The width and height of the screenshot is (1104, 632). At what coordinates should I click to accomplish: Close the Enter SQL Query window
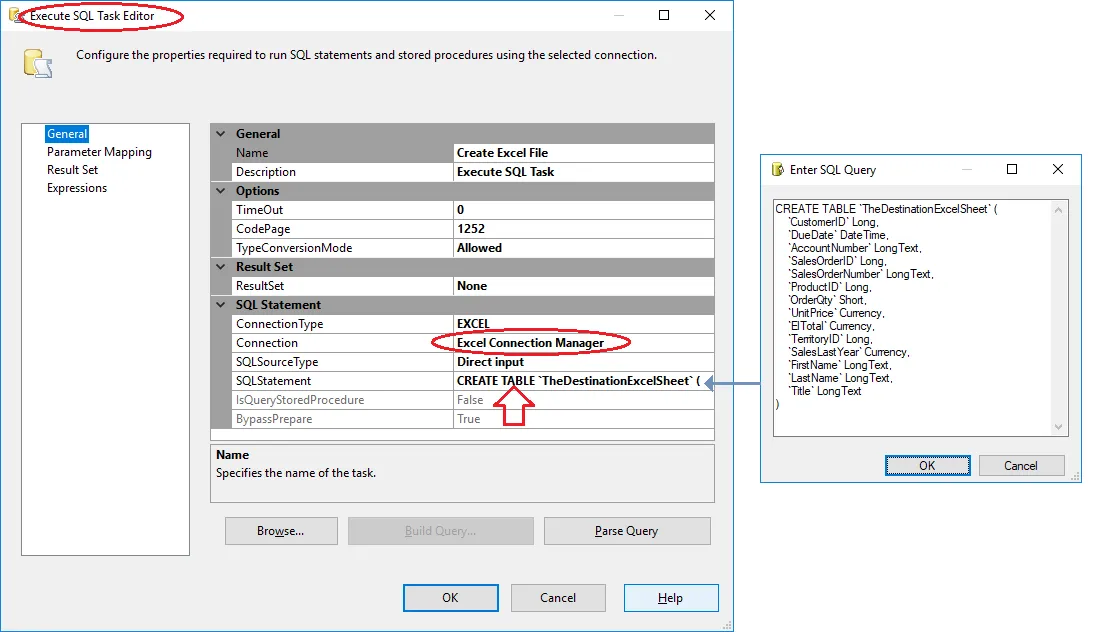(x=1058, y=170)
